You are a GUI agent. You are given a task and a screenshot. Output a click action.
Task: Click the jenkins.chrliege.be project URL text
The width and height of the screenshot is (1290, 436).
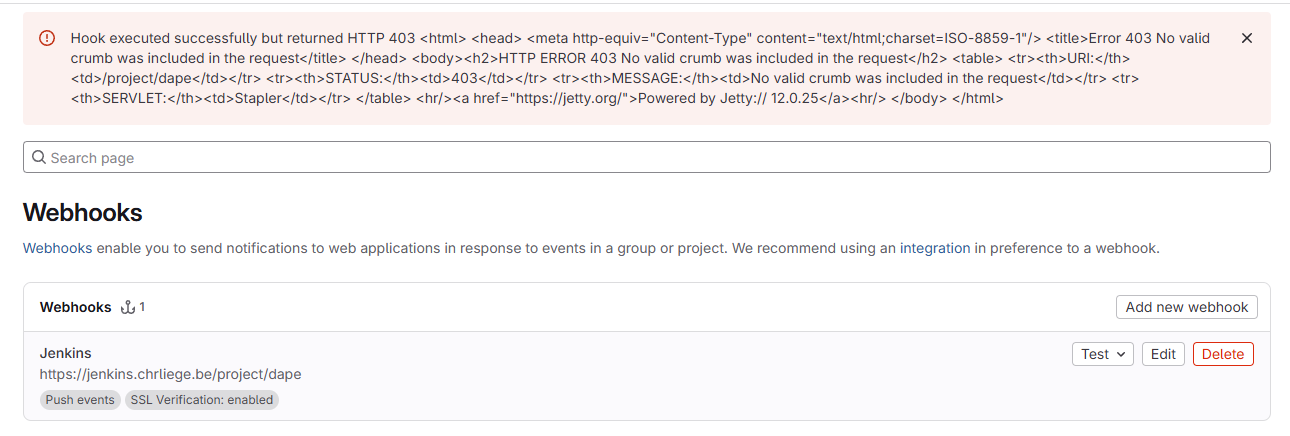pyautogui.click(x=170, y=374)
